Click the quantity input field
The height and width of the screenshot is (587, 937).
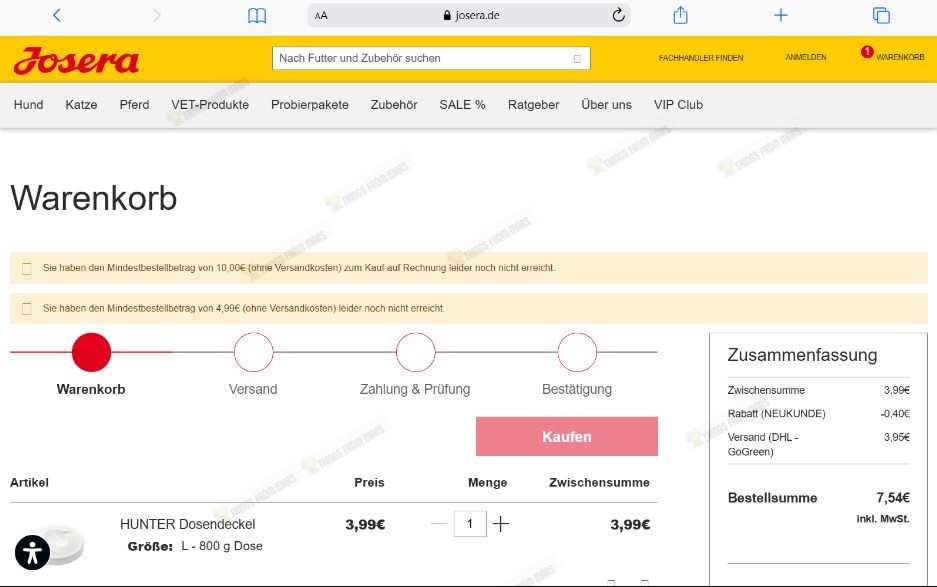click(469, 523)
